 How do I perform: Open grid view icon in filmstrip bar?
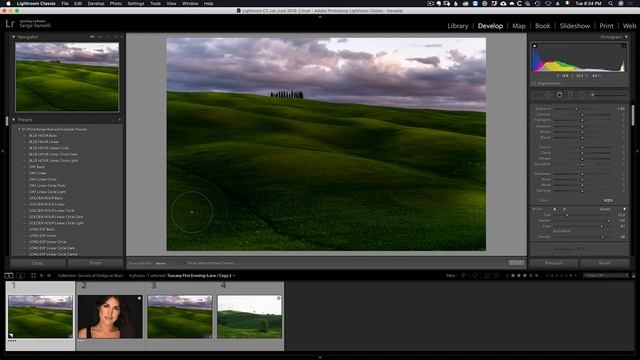click(x=33, y=276)
